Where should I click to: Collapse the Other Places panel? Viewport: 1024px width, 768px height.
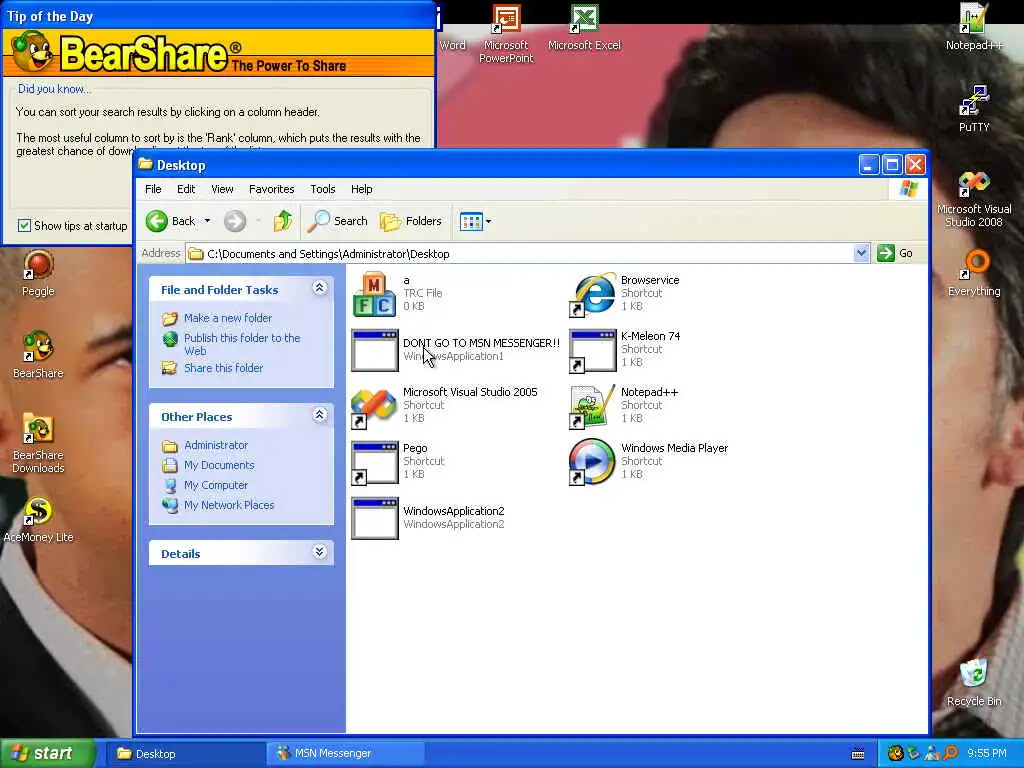[319, 415]
